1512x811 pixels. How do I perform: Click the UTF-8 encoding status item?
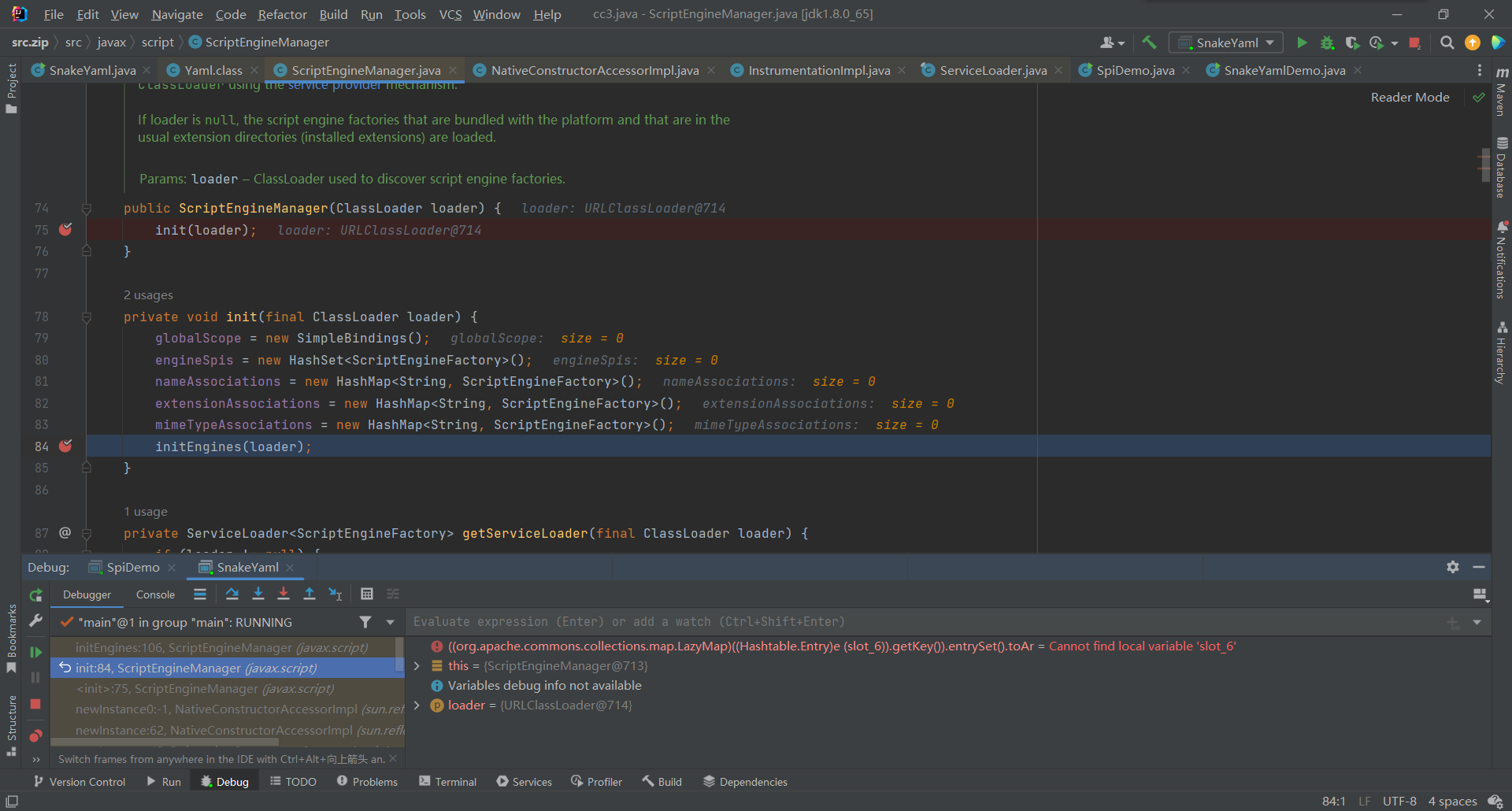1399,801
